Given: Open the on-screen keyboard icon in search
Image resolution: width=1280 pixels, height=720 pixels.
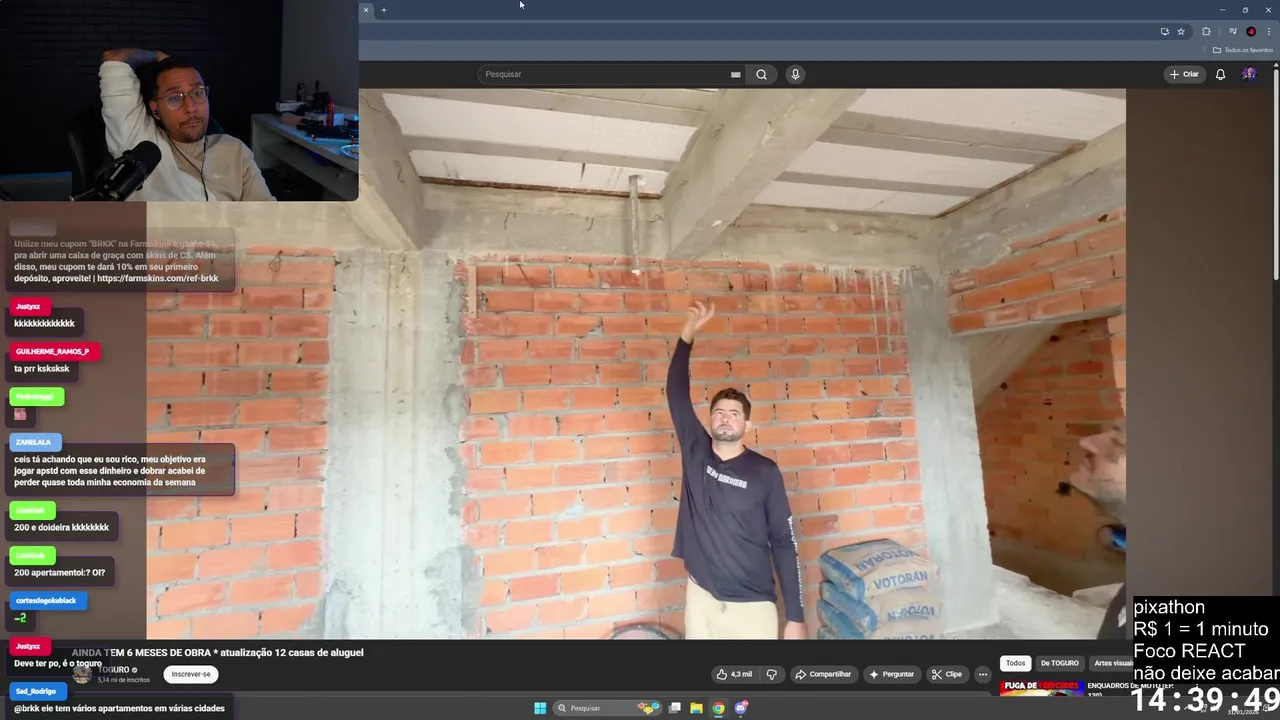Looking at the screenshot, I should (735, 74).
